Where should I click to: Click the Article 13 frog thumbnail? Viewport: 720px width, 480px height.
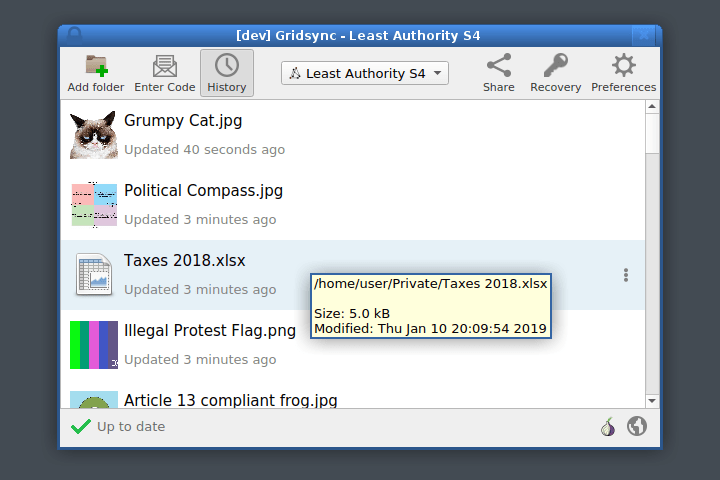point(94,400)
